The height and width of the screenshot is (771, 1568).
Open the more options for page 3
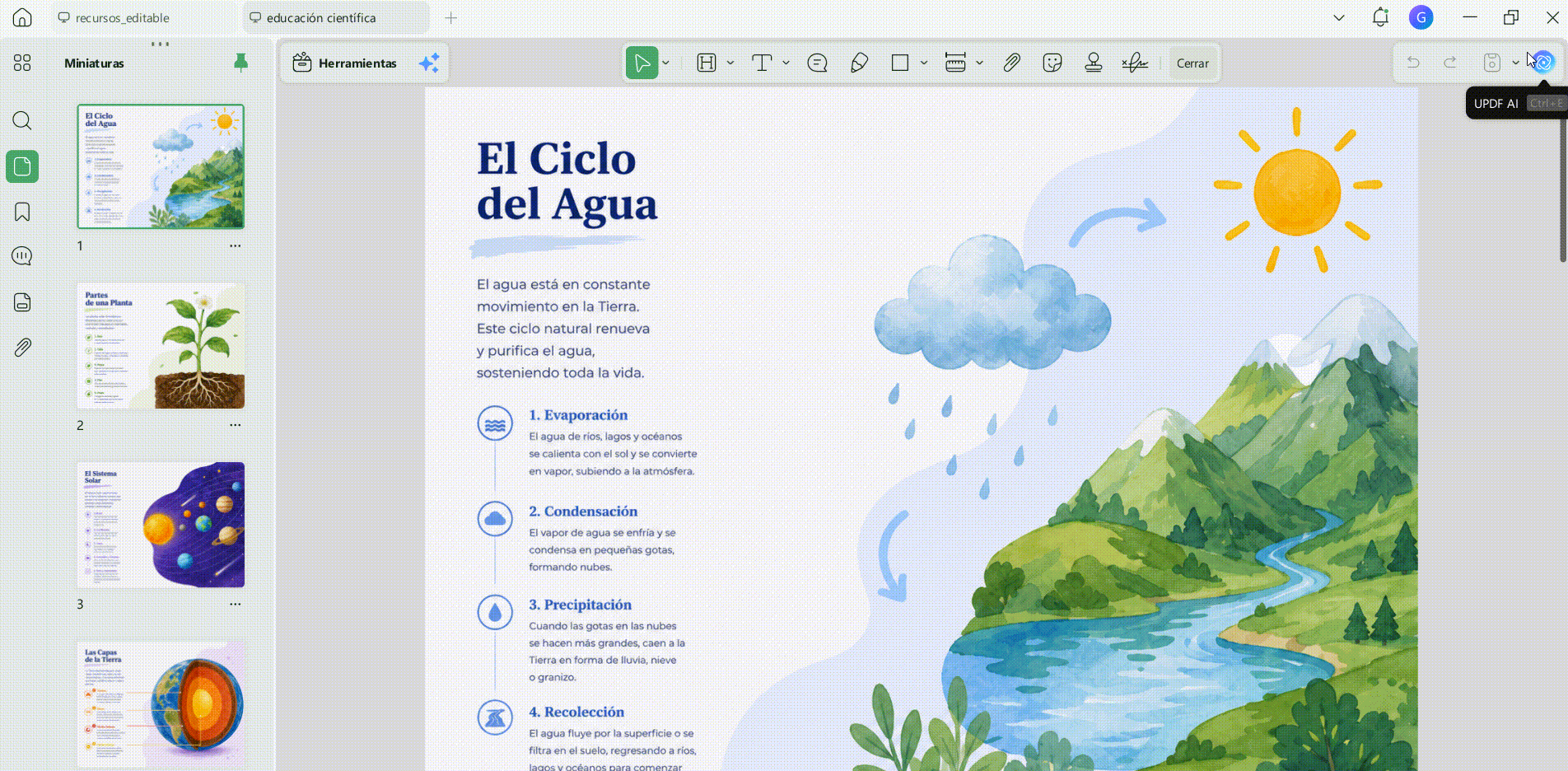tap(236, 604)
